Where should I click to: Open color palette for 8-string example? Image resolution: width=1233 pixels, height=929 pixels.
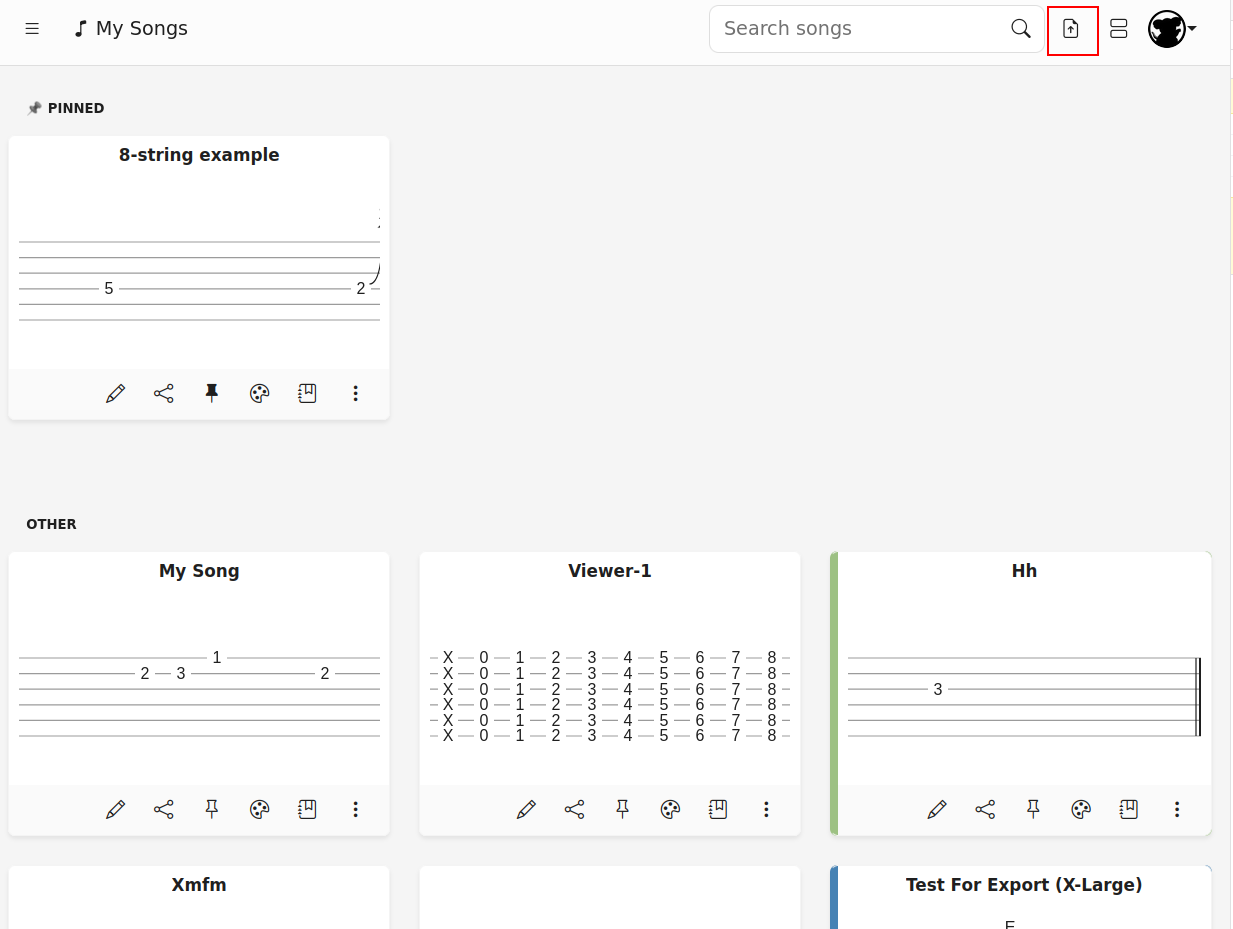tap(260, 394)
